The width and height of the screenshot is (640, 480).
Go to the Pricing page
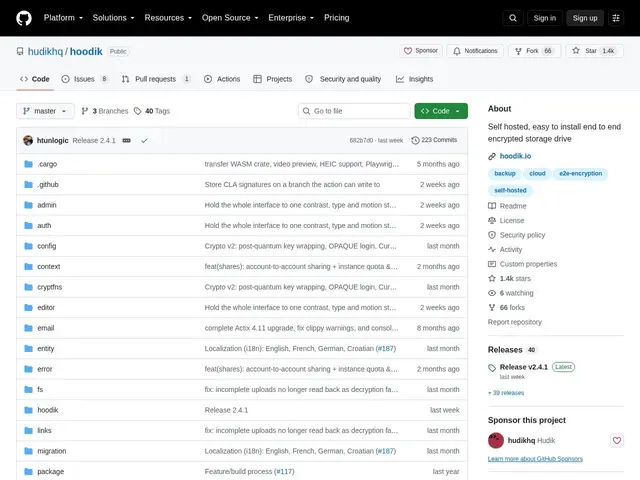coord(336,18)
